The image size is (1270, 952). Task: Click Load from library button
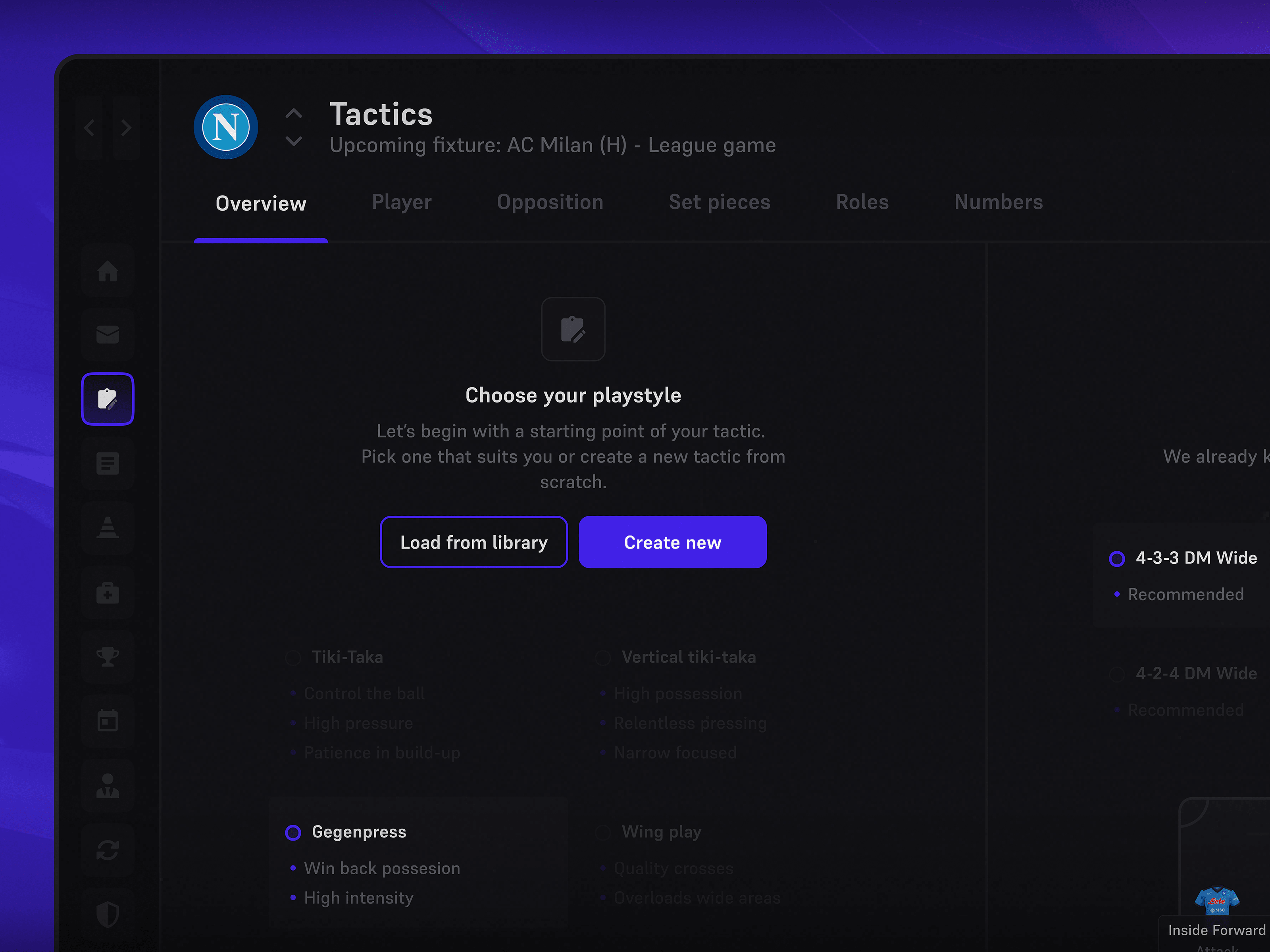(x=473, y=542)
